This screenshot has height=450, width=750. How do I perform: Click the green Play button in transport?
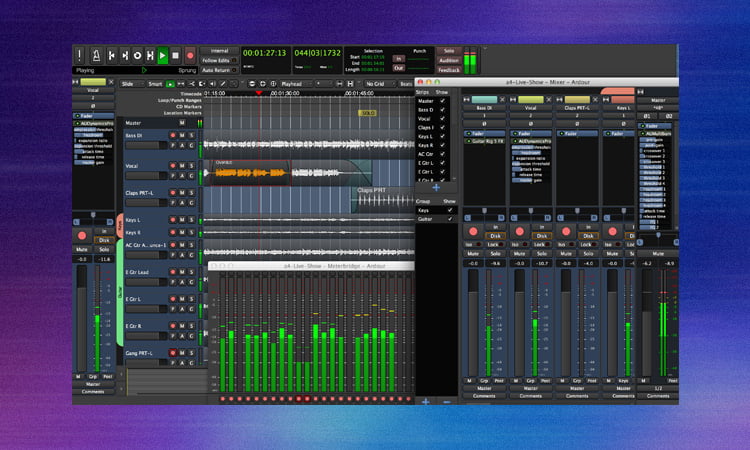click(163, 56)
